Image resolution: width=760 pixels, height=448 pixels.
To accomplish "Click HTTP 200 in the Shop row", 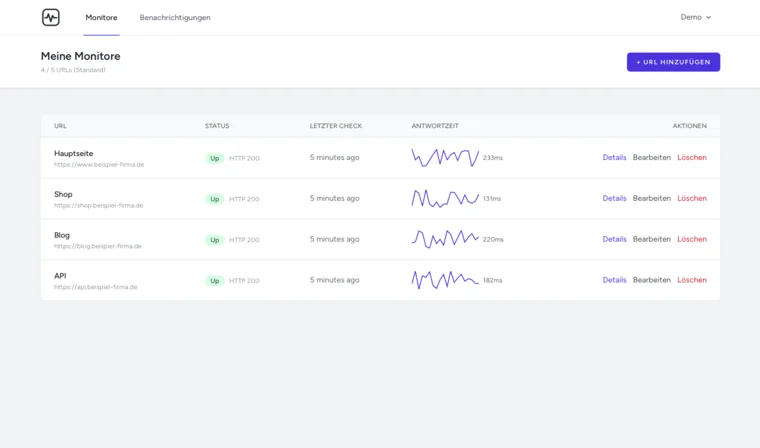I will click(x=244, y=199).
